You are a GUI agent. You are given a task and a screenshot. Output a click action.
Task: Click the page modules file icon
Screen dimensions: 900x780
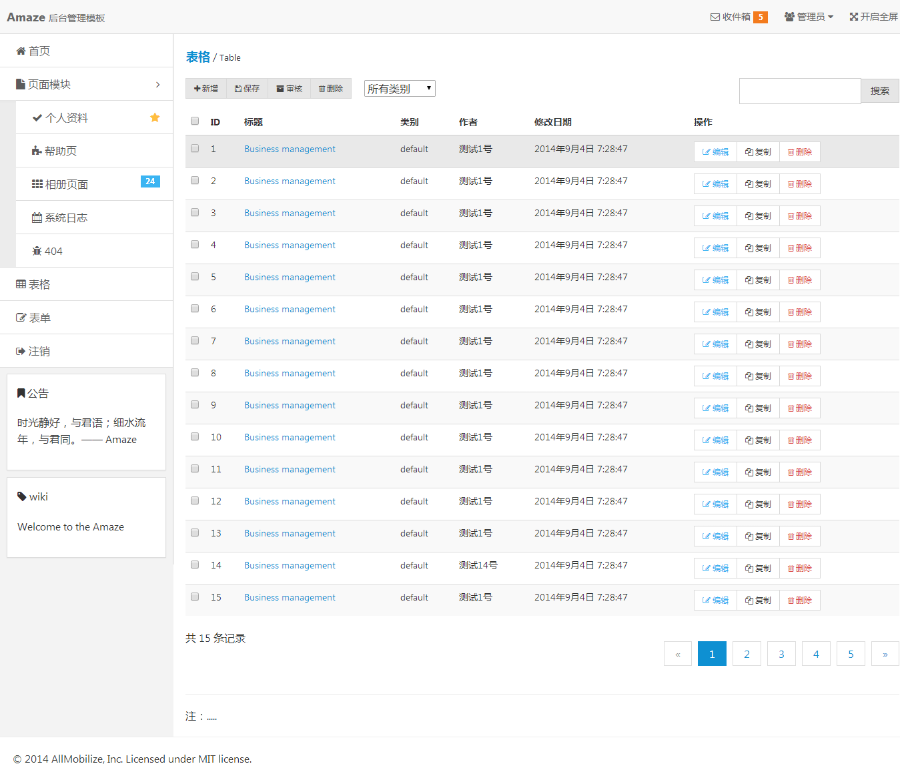(x=21, y=84)
